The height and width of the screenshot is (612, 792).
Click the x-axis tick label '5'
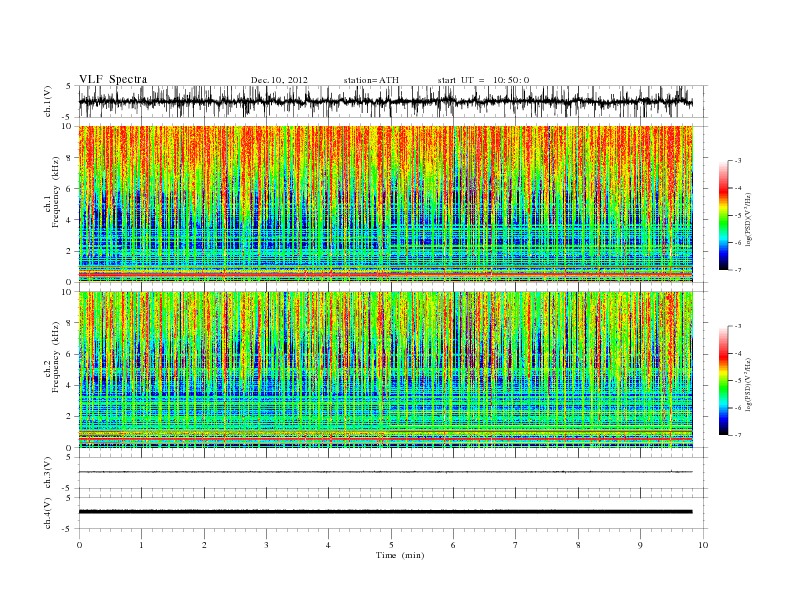[391, 545]
